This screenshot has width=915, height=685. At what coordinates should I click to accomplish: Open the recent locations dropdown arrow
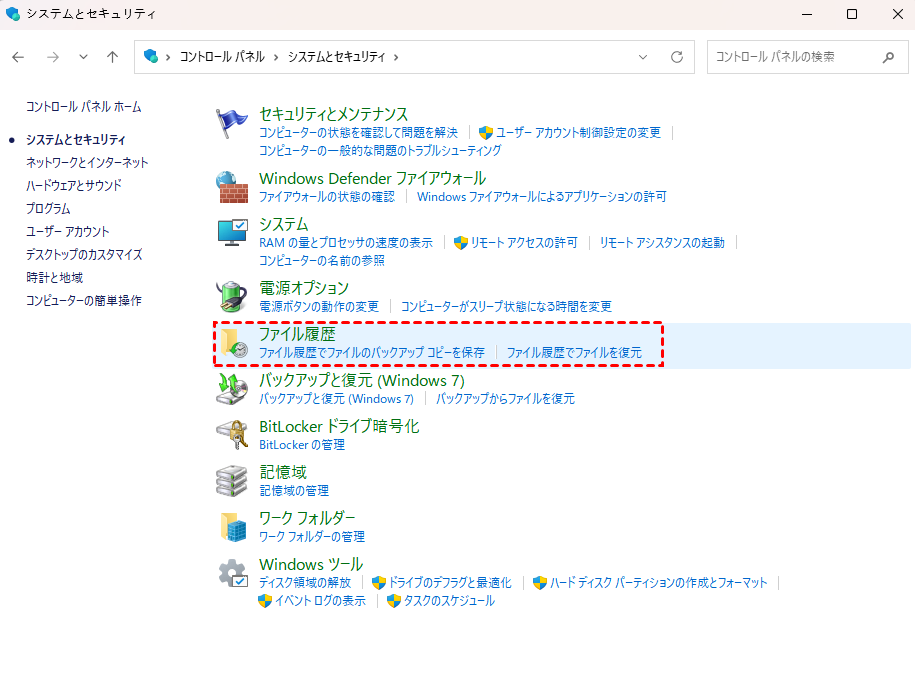pos(83,57)
